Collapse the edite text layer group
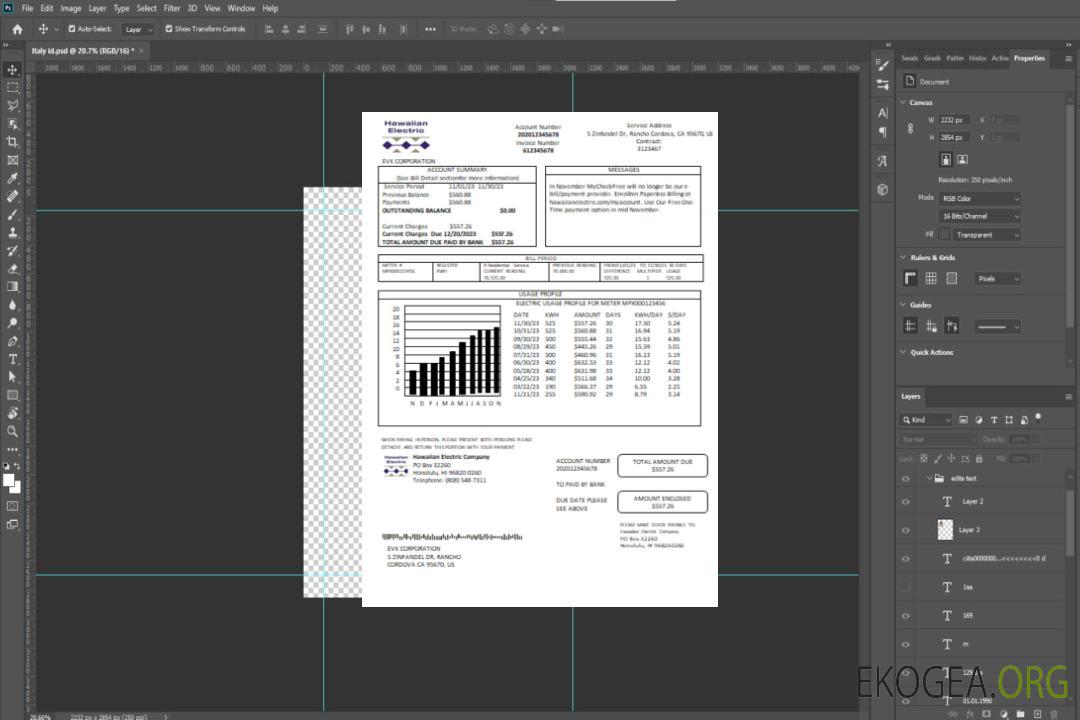This screenshot has height=720, width=1080. click(x=929, y=479)
